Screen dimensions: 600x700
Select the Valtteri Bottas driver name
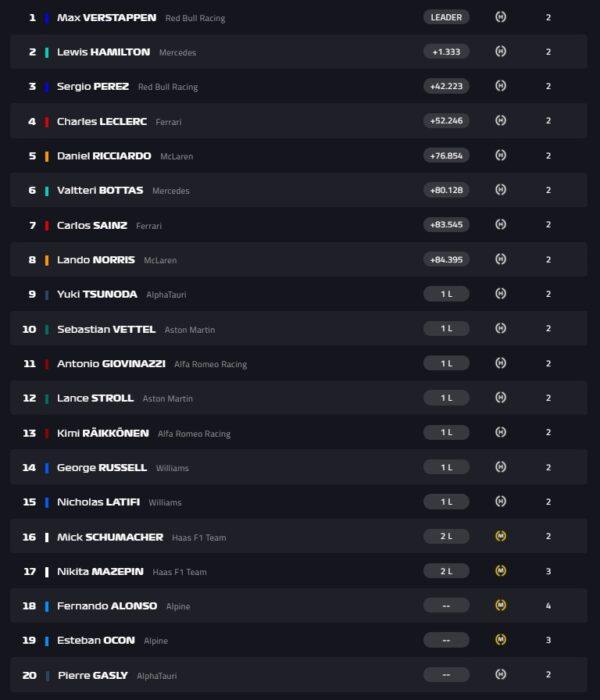[100, 190]
